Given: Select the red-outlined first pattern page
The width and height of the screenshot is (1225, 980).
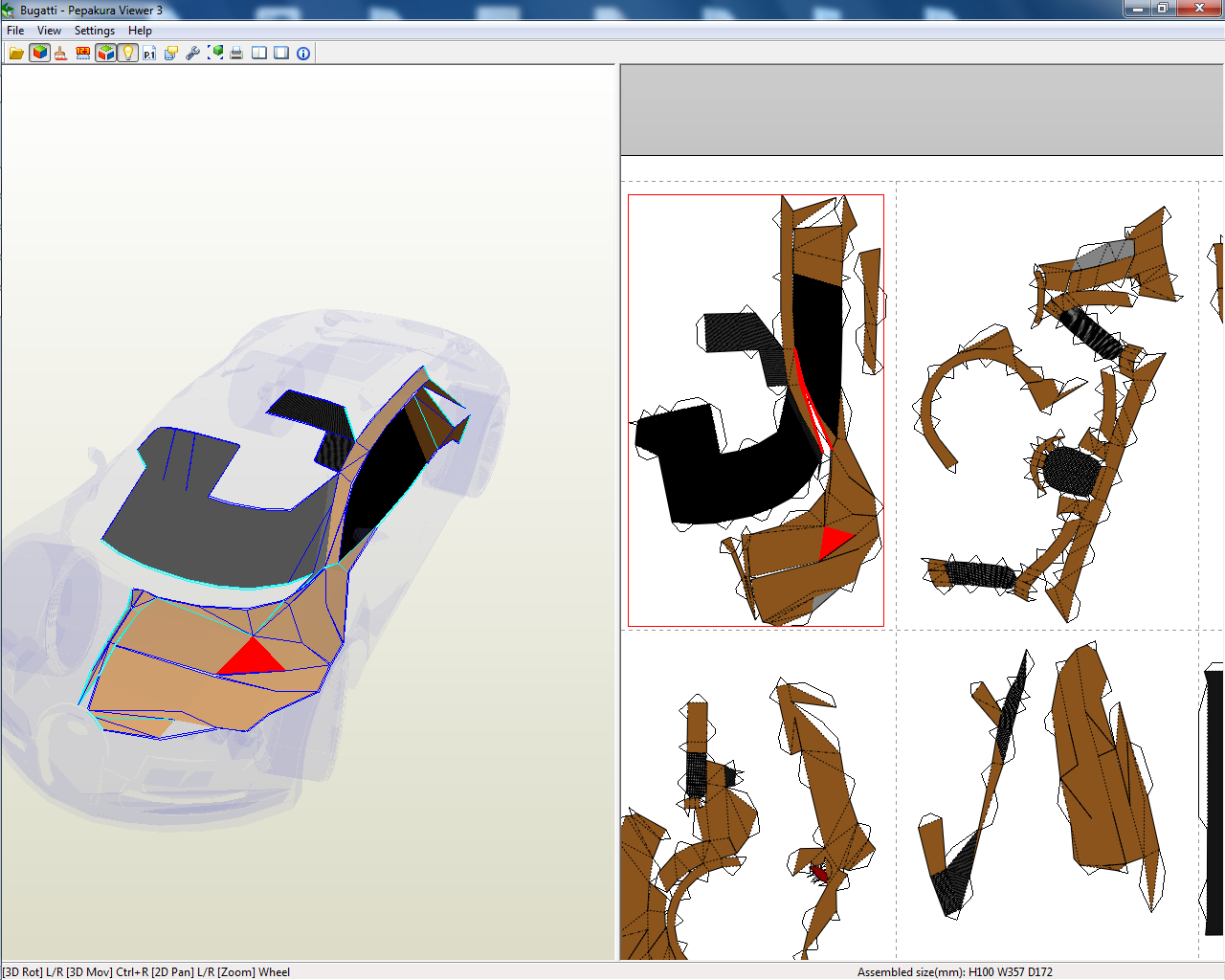Looking at the screenshot, I should pyautogui.click(x=755, y=412).
